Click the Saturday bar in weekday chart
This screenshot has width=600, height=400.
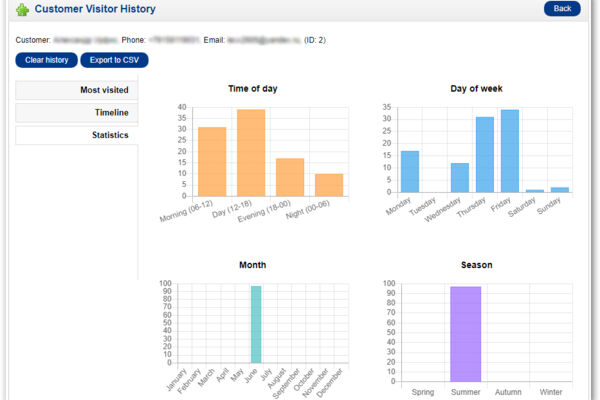point(535,191)
